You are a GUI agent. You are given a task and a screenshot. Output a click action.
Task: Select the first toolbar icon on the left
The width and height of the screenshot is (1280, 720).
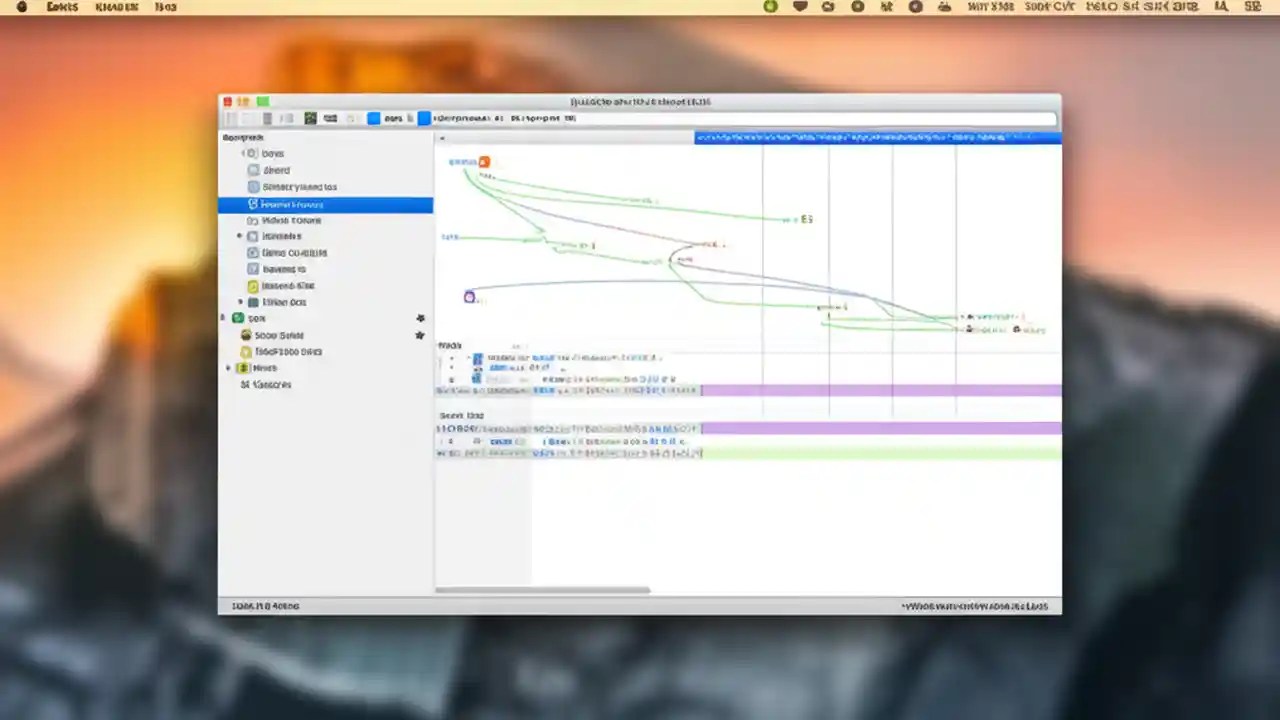tap(231, 118)
